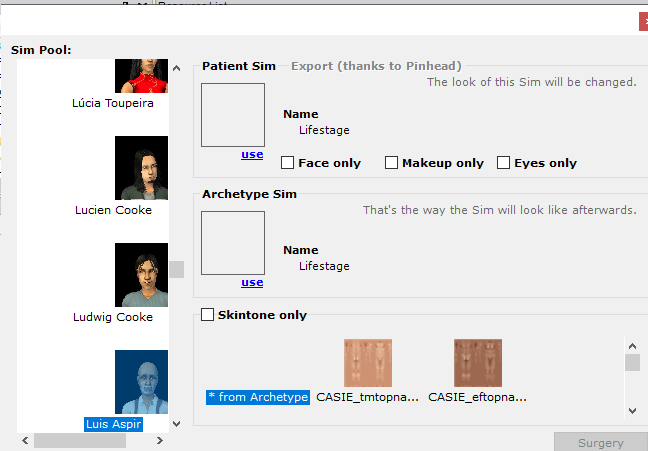Click the Sim Pool vertical scrollbar thumb

pos(176,270)
